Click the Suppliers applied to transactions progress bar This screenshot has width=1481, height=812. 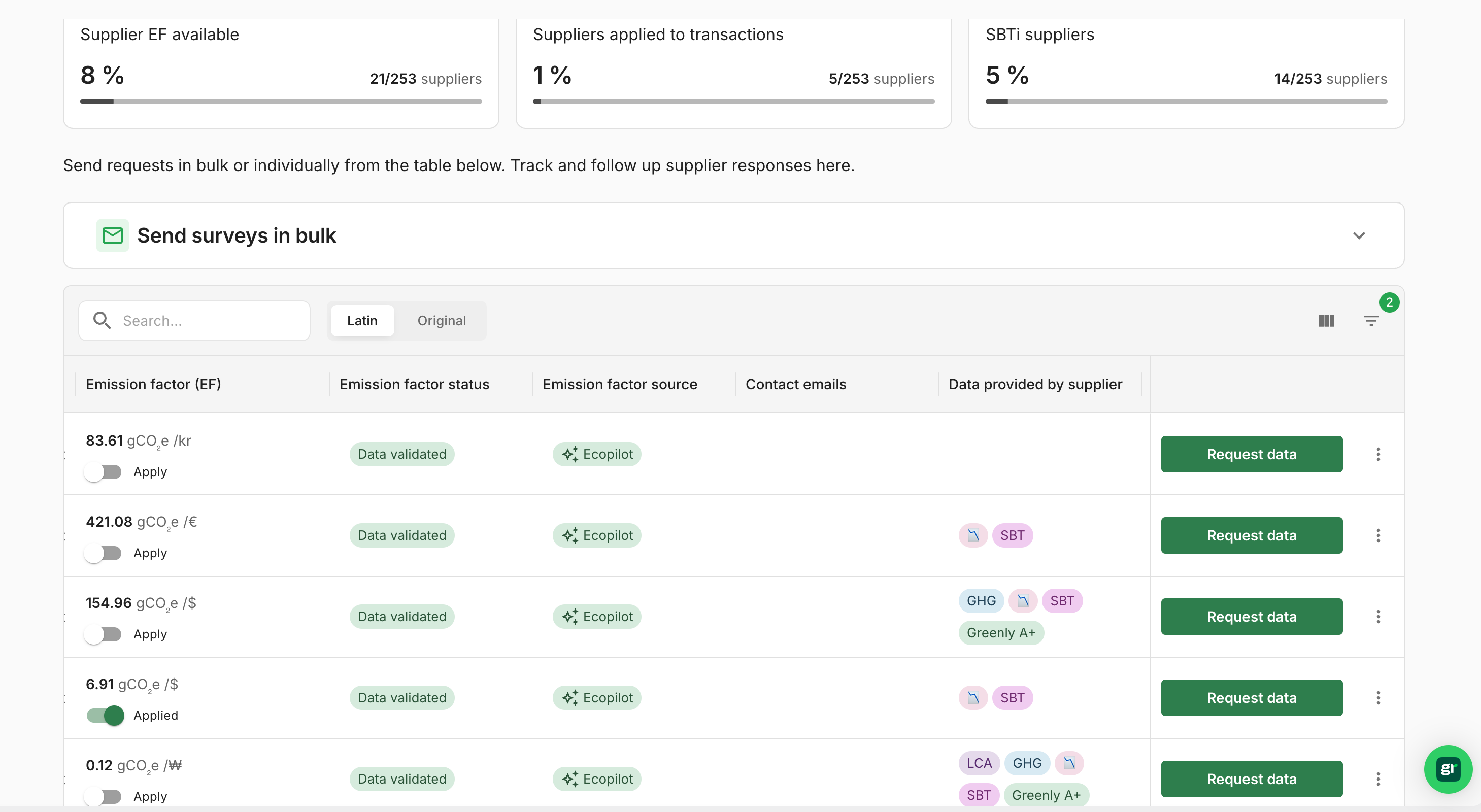[x=733, y=101]
